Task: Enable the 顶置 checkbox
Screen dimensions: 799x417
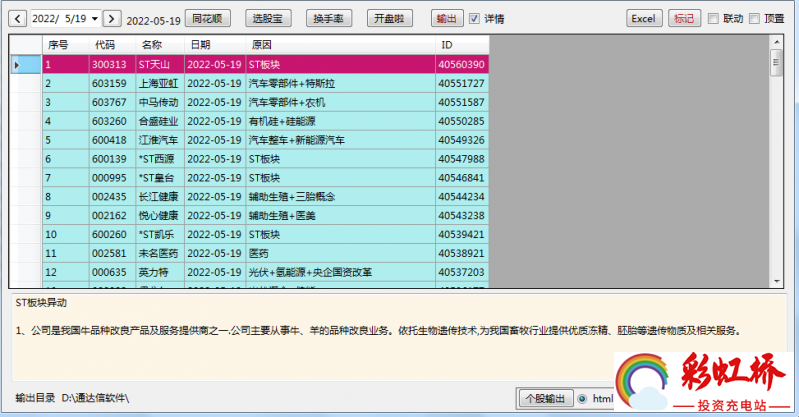Action: 755,19
